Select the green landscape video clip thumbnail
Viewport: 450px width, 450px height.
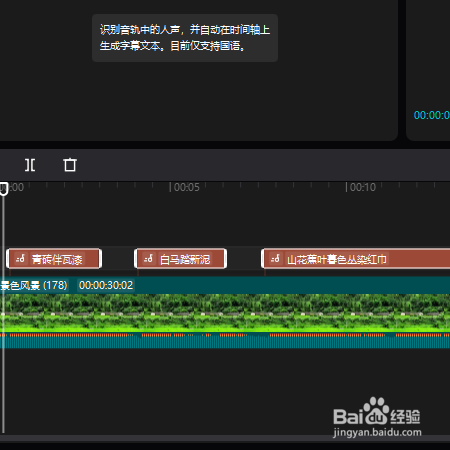point(225,313)
